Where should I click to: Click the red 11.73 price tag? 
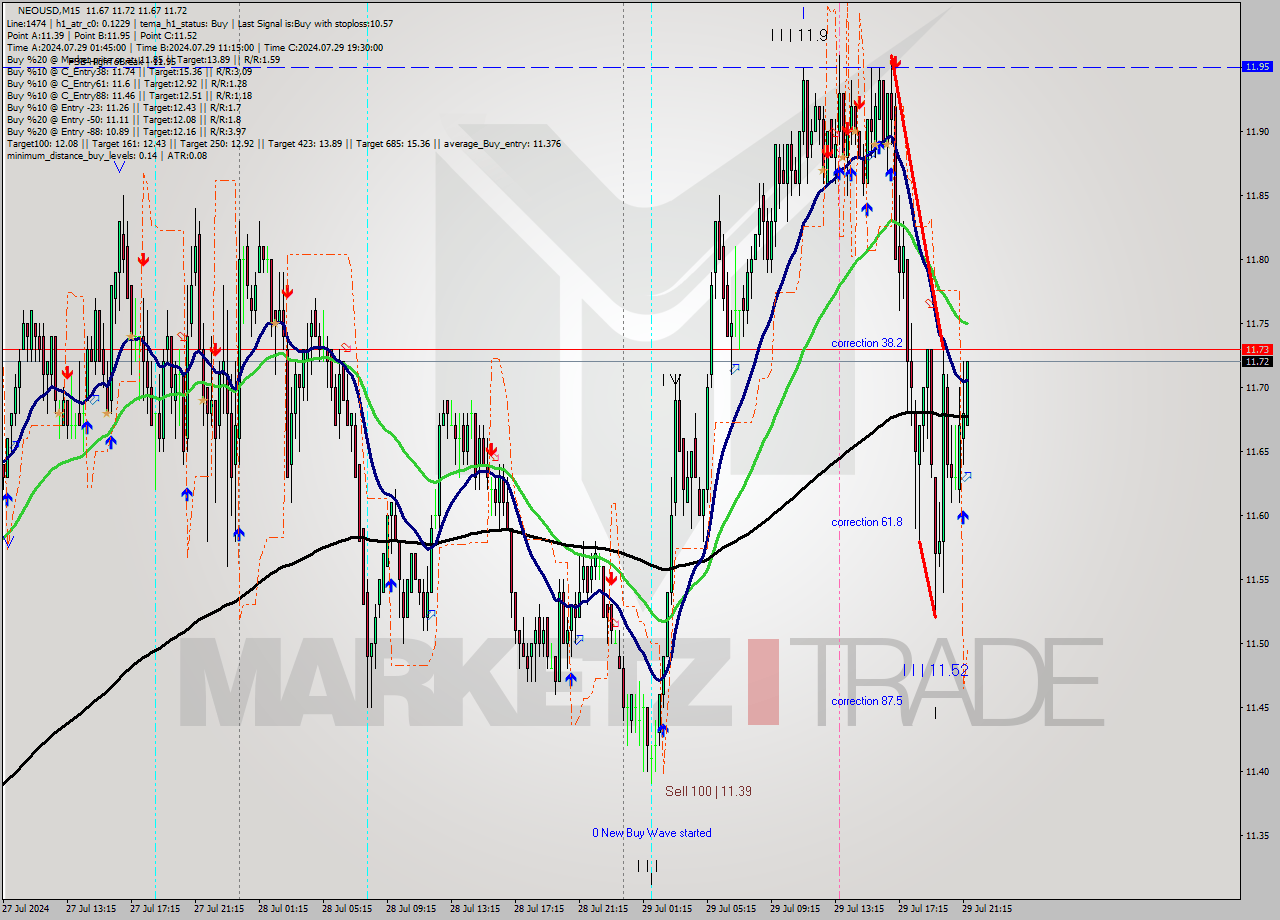(x=1256, y=349)
